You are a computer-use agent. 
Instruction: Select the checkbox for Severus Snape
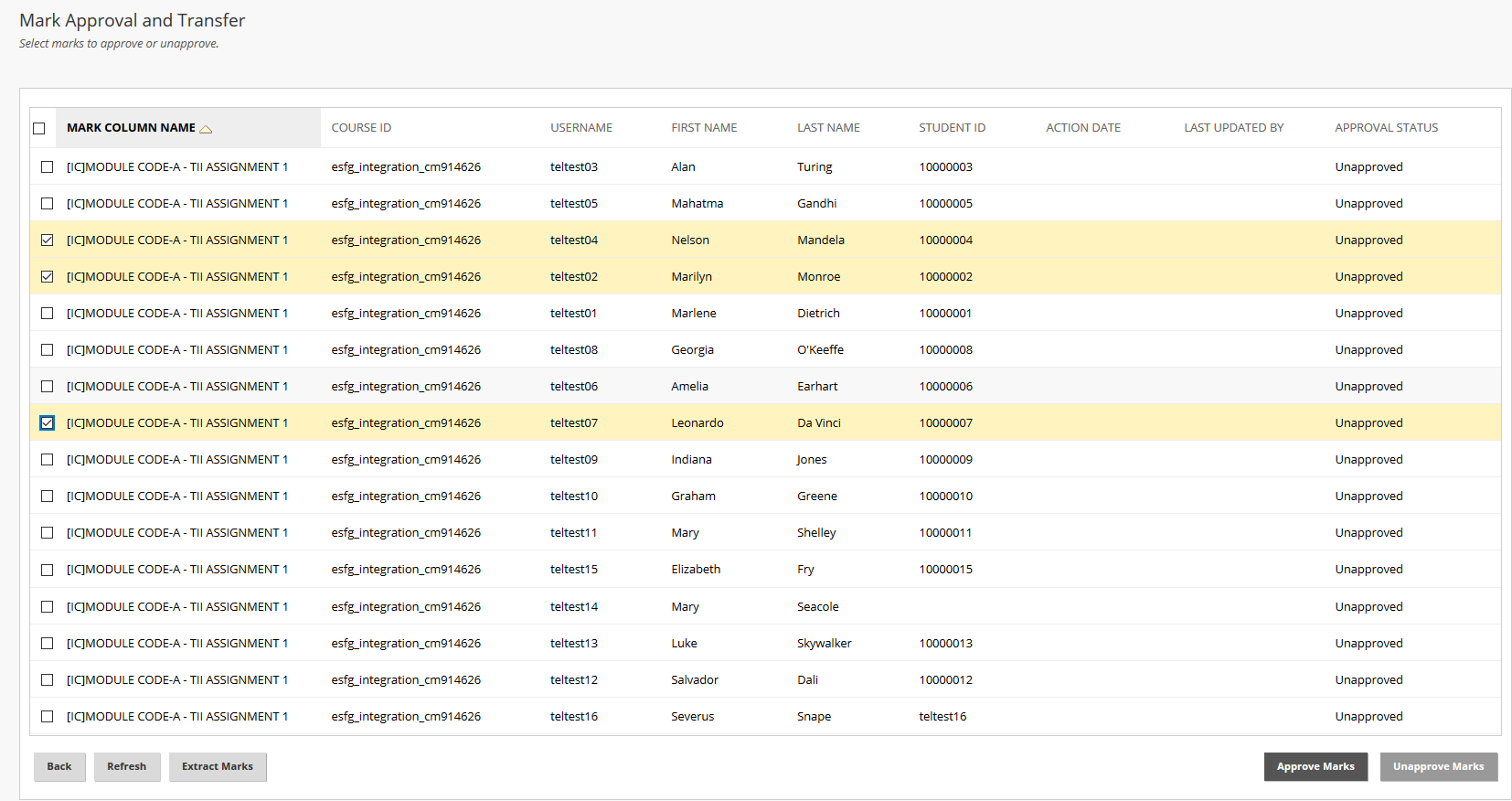(48, 717)
